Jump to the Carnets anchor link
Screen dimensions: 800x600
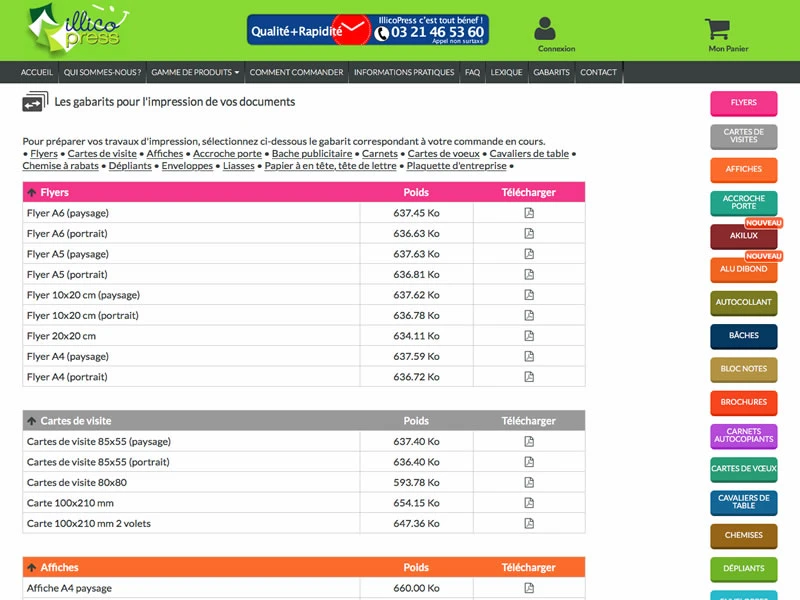click(x=380, y=154)
